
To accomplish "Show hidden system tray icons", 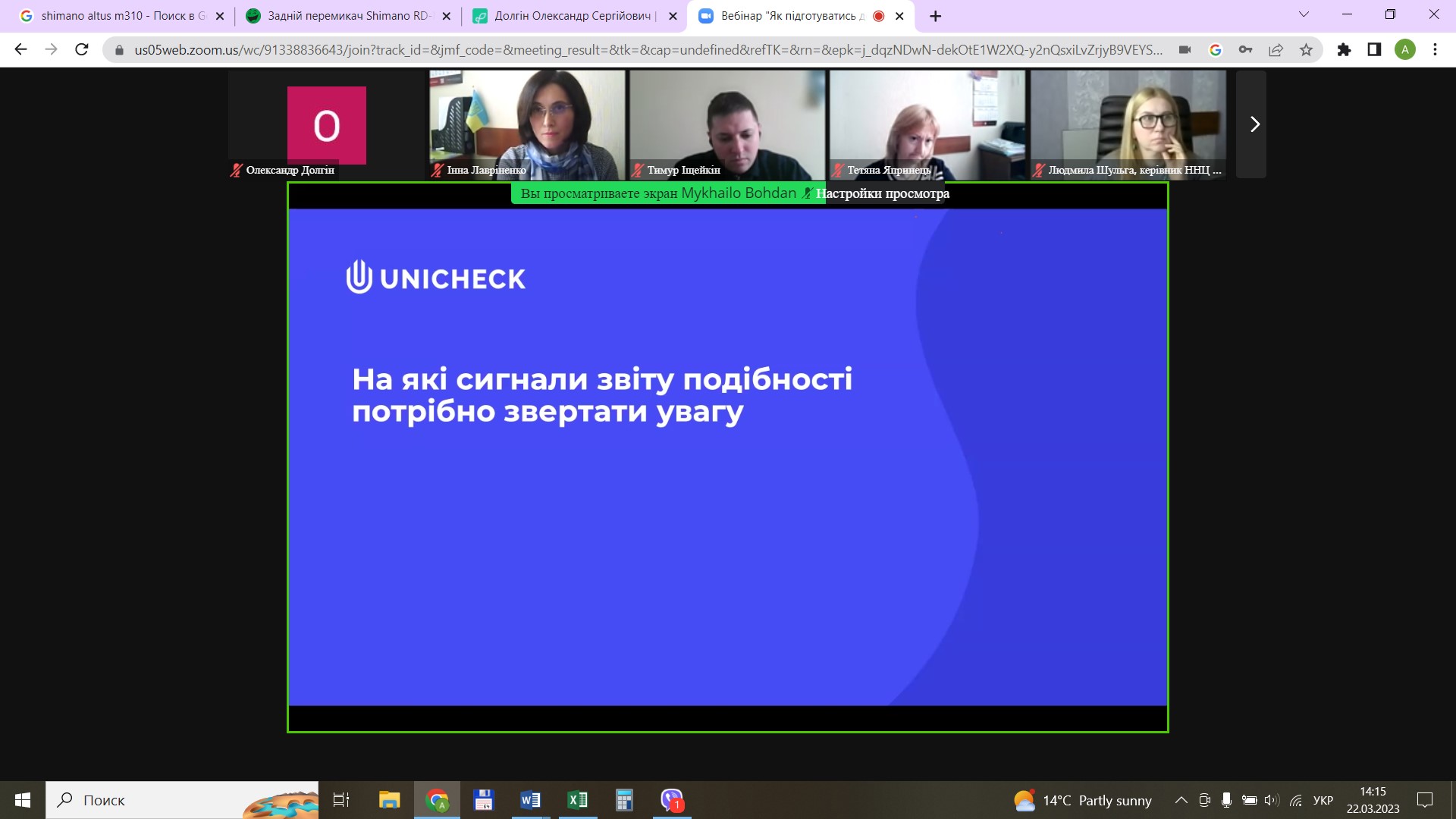I will pyautogui.click(x=1181, y=800).
